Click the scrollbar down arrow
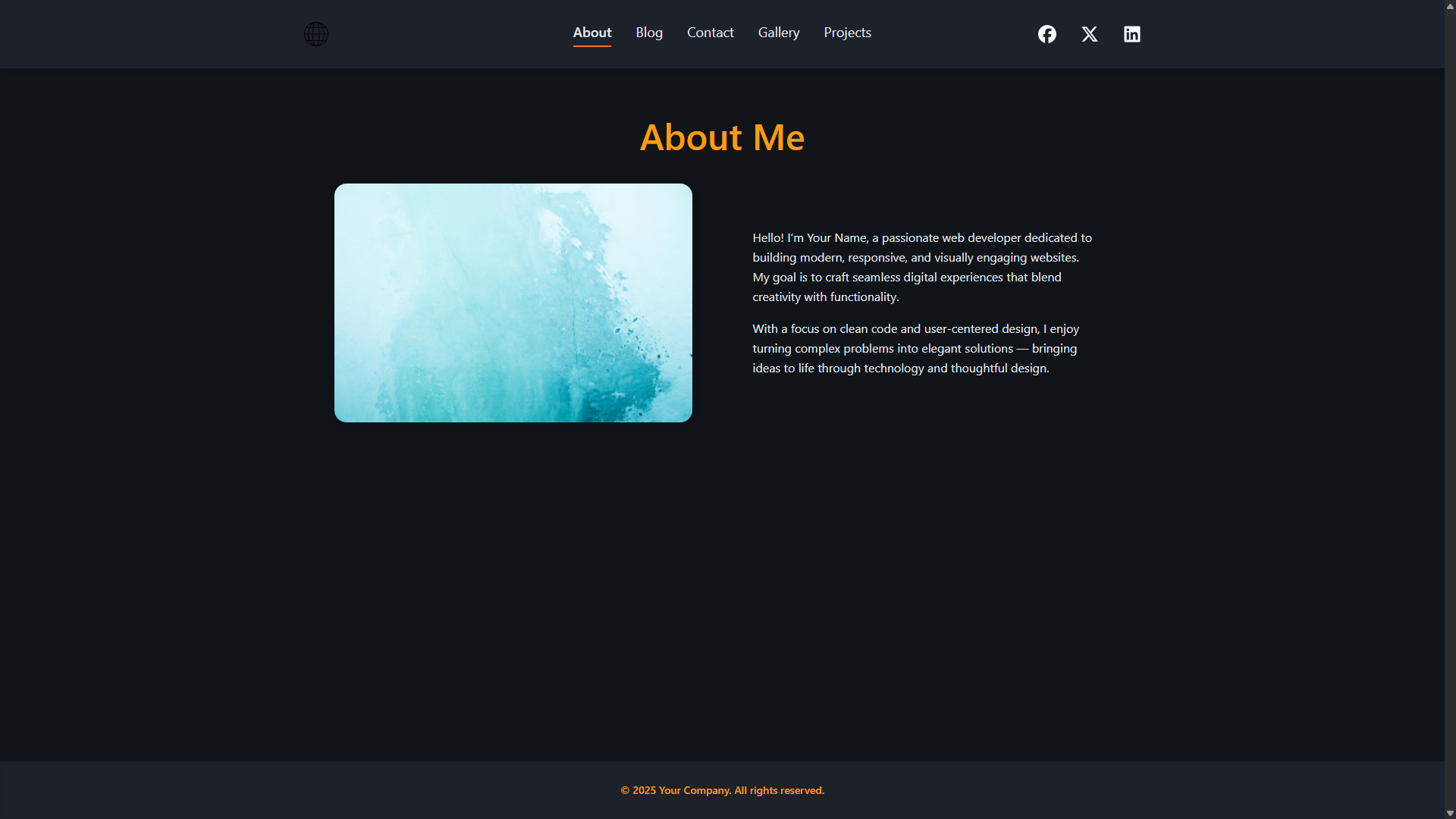 click(1450, 813)
